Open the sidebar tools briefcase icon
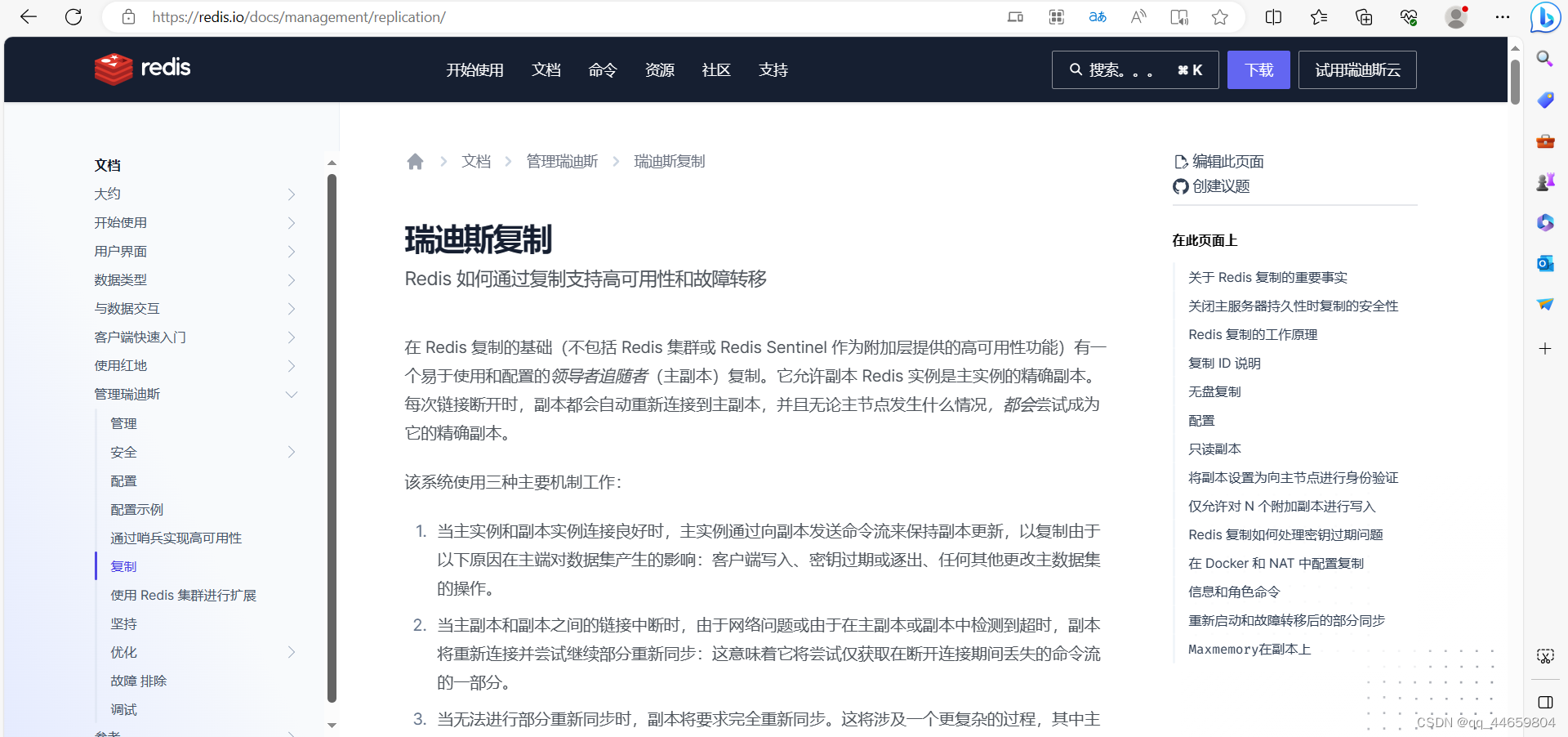1568x737 pixels. [1545, 141]
